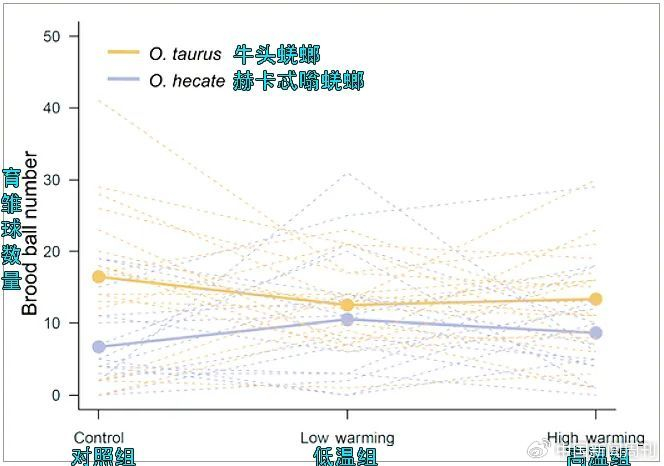Click the Low warming x-axis label

click(x=347, y=438)
